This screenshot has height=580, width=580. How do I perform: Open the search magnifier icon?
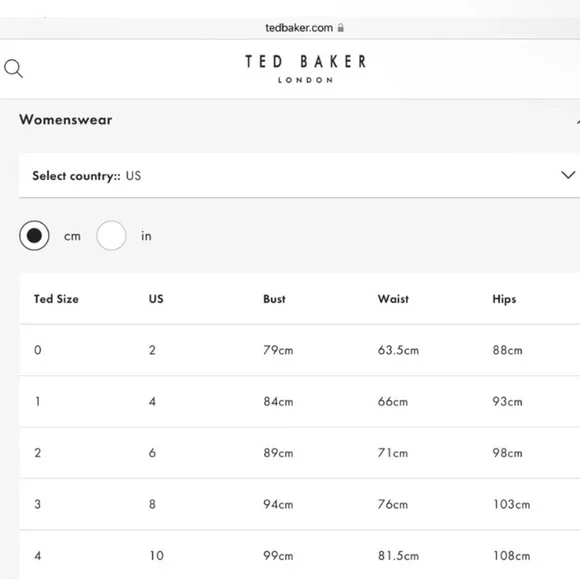pos(13,68)
